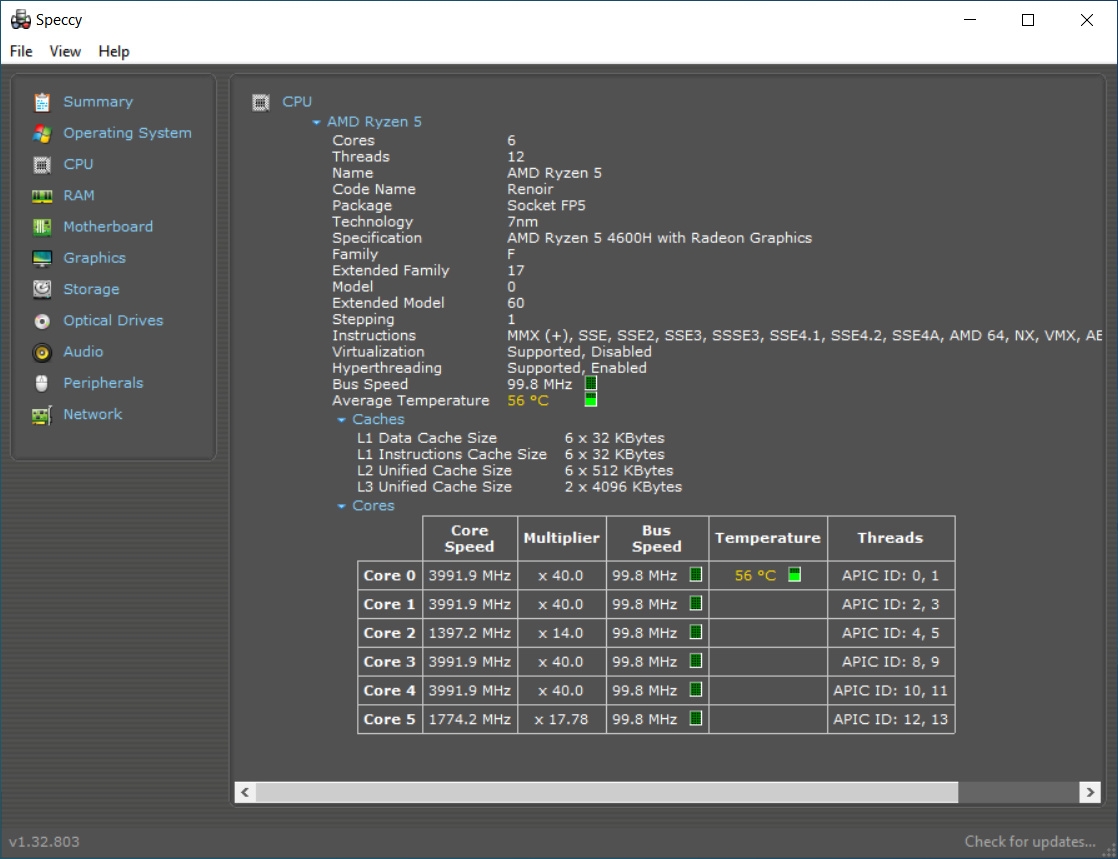This screenshot has width=1118, height=859.
Task: Click the Storage hard drive icon
Action: click(x=42, y=289)
